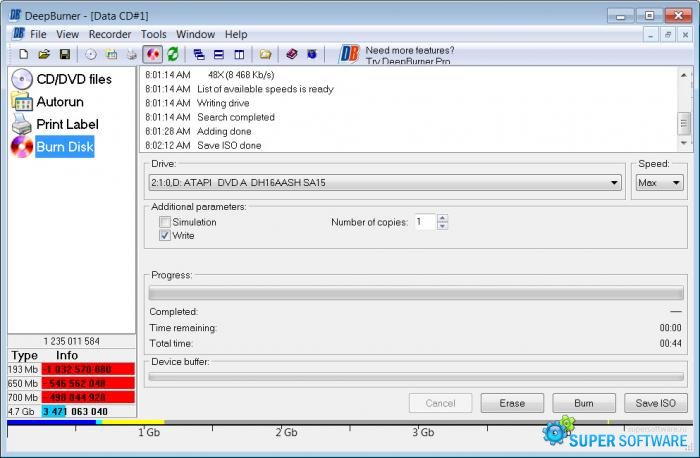Open the Help menu
This screenshot has width=700, height=458.
click(236, 34)
